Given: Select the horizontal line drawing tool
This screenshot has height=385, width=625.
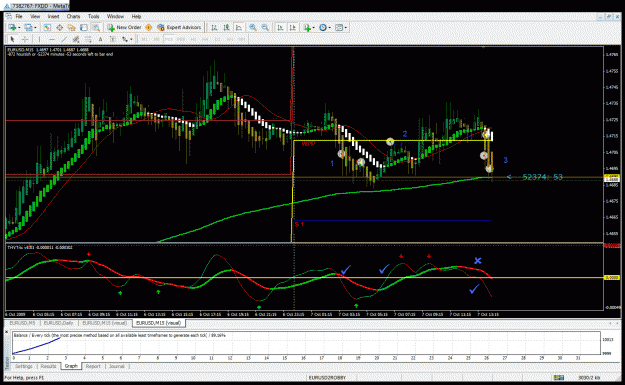Looking at the screenshot, I should tap(52, 39).
